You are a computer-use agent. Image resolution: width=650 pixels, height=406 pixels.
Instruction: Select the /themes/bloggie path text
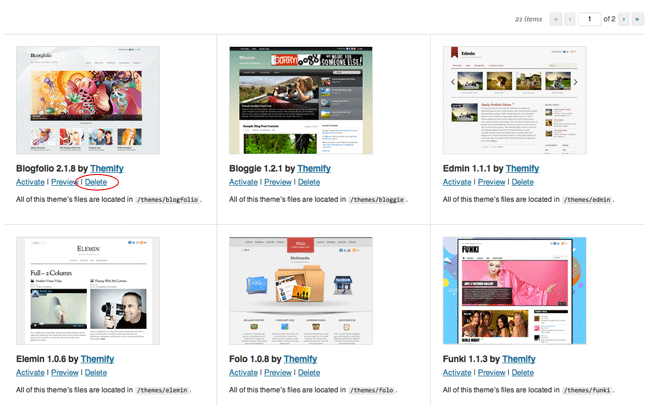pyautogui.click(x=377, y=199)
